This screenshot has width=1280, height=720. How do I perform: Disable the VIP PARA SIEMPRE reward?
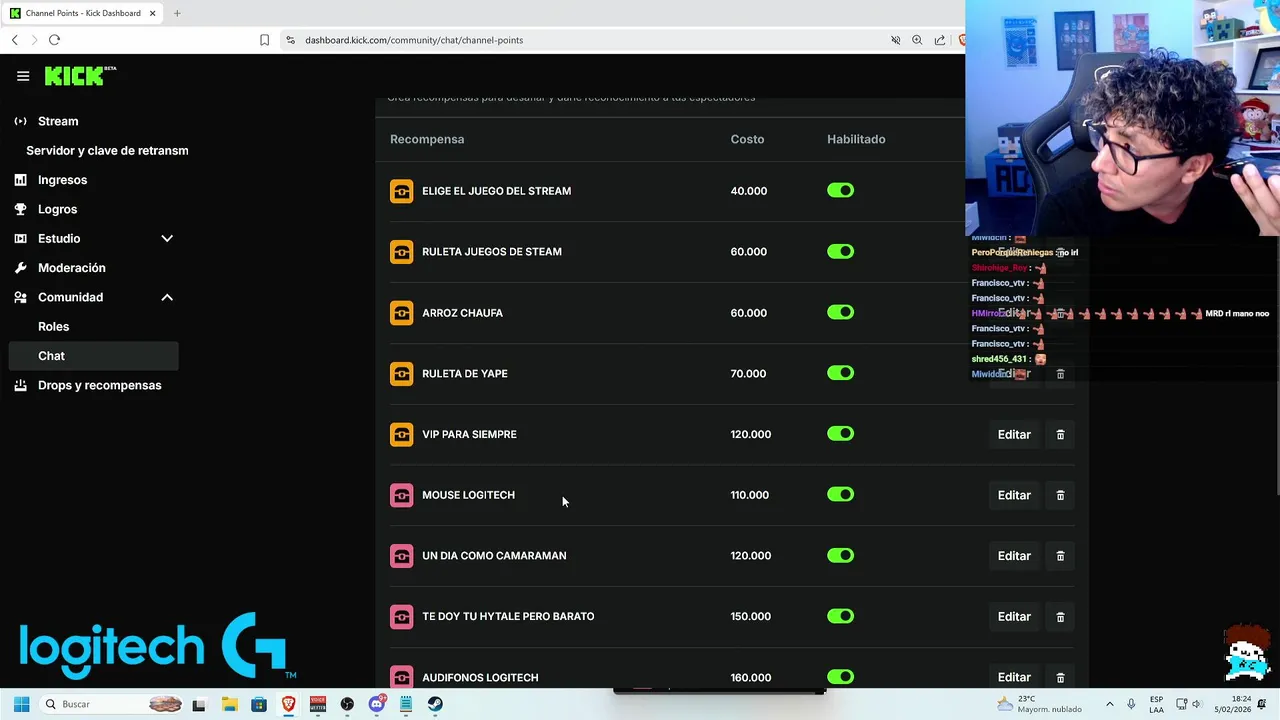840,434
